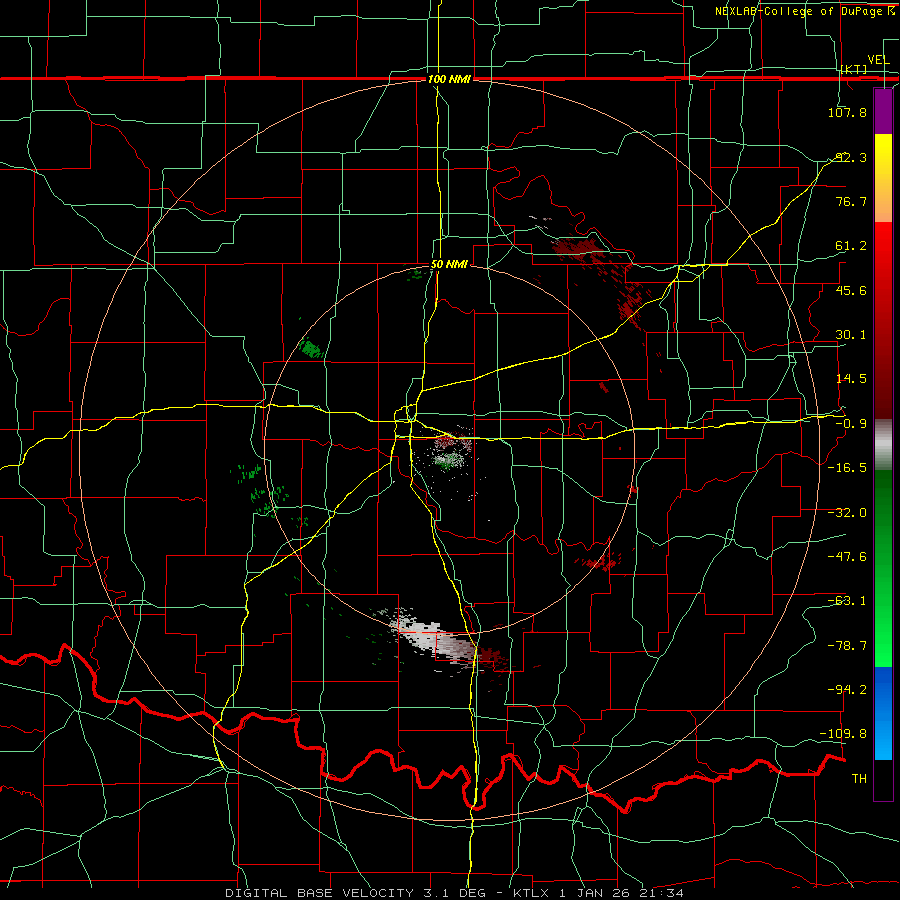
Task: Select the blue segment of the velocity scale
Action: click(883, 713)
